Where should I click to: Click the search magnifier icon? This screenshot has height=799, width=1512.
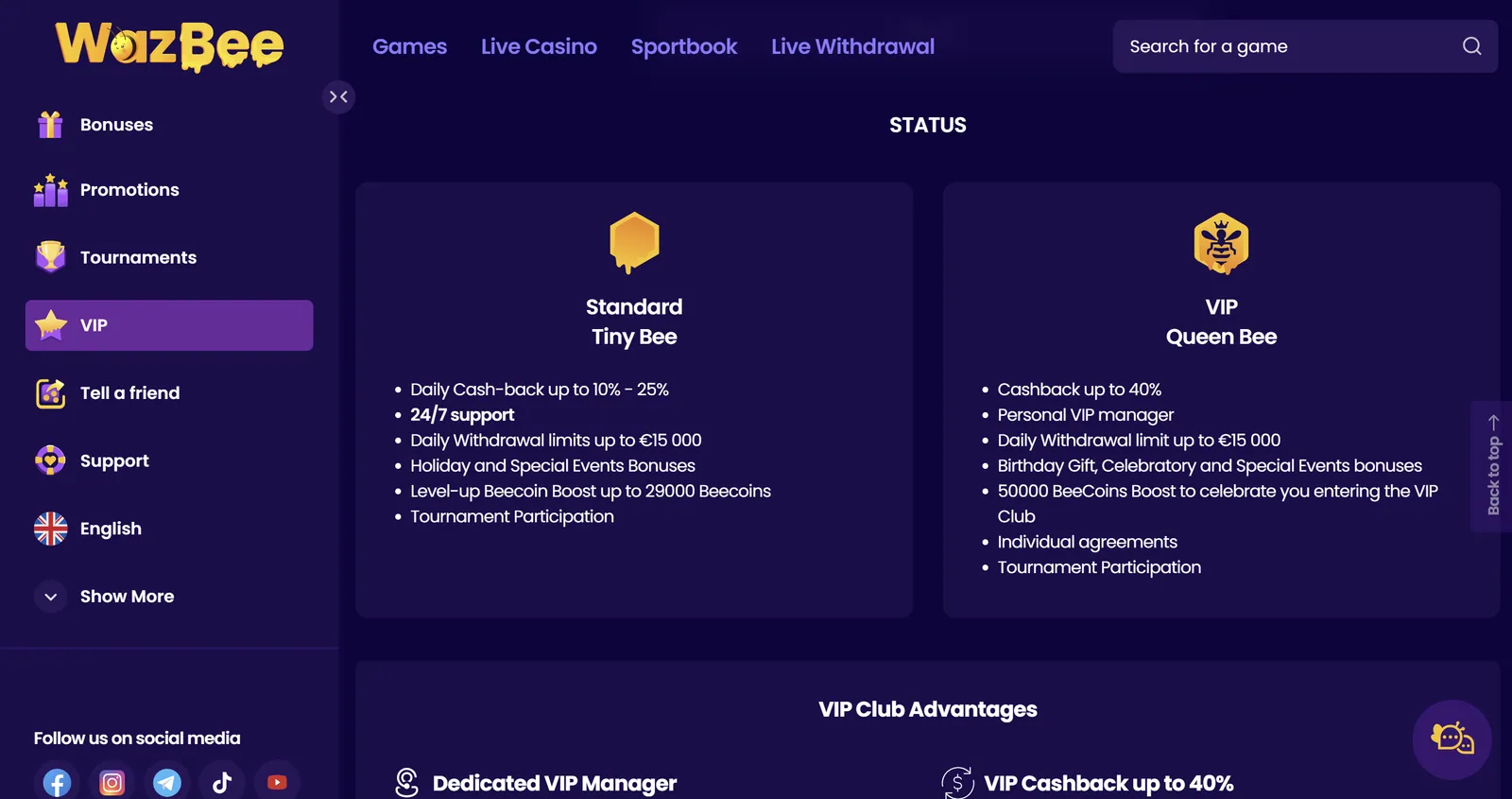pos(1471,46)
